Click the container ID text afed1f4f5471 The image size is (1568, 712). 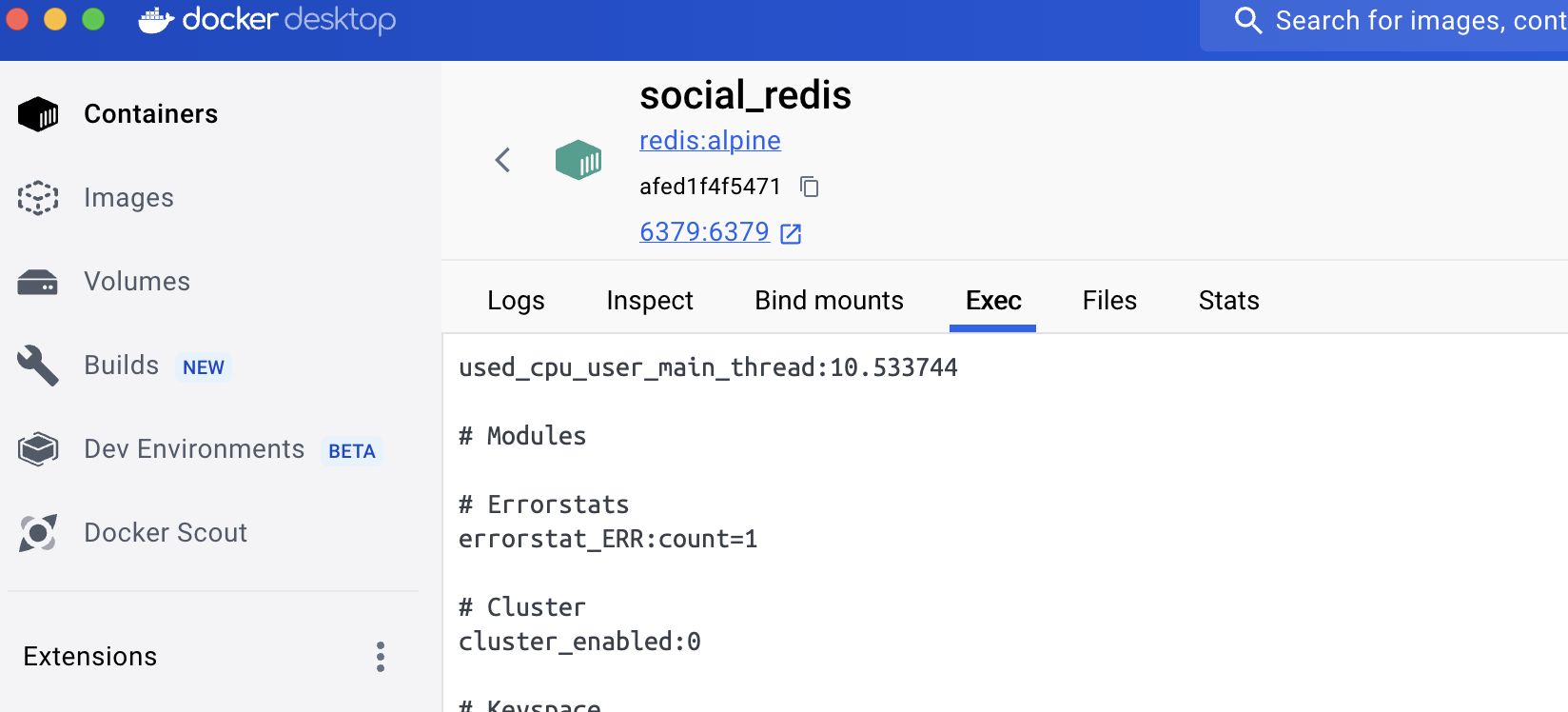pos(710,187)
